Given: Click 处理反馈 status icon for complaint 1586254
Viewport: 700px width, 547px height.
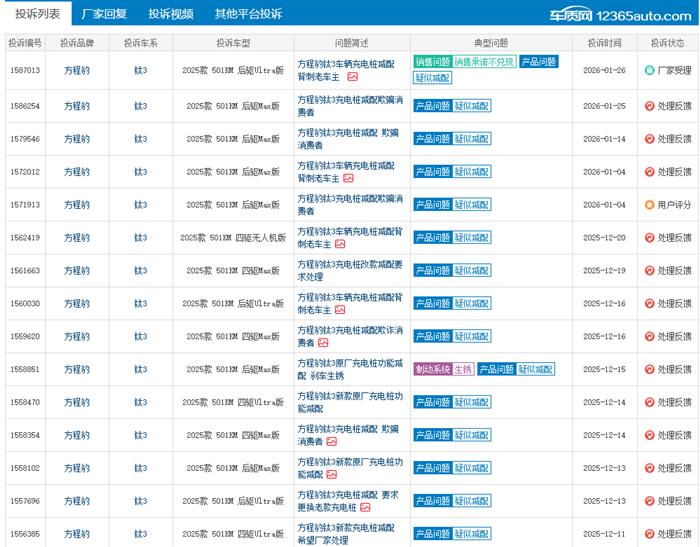Looking at the screenshot, I should click(x=649, y=105).
